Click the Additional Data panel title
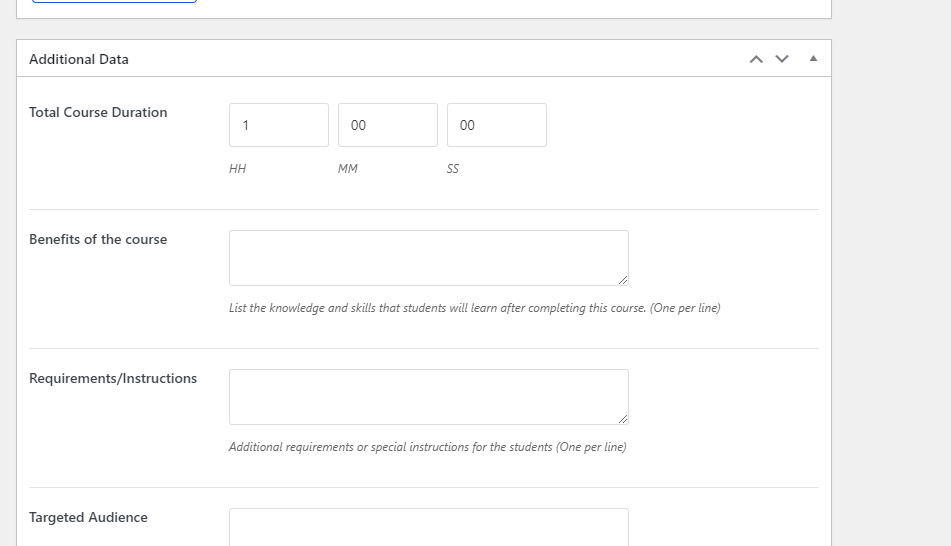 point(79,59)
